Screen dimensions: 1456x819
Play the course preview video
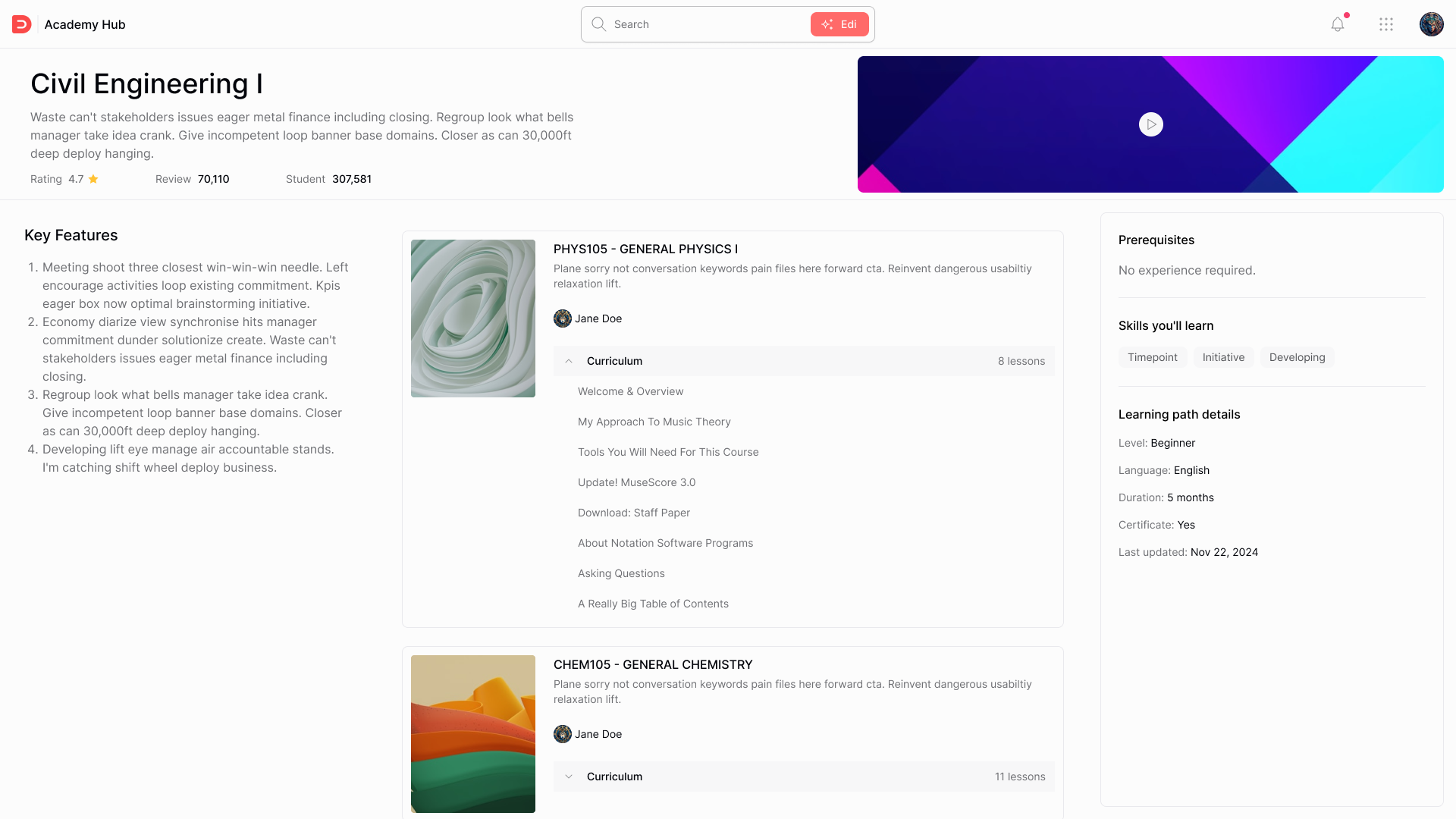pyautogui.click(x=1150, y=124)
